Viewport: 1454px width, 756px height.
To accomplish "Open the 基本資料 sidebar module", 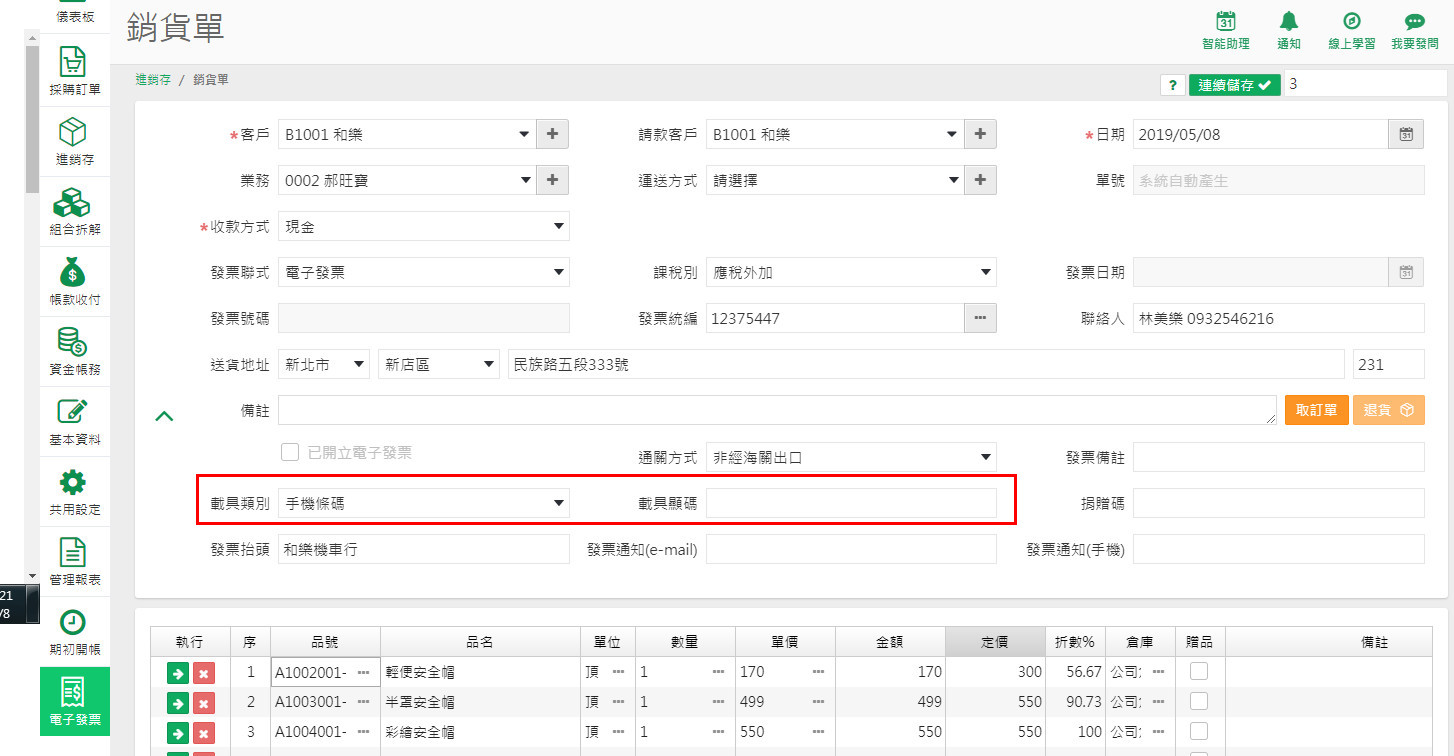I will (75, 420).
